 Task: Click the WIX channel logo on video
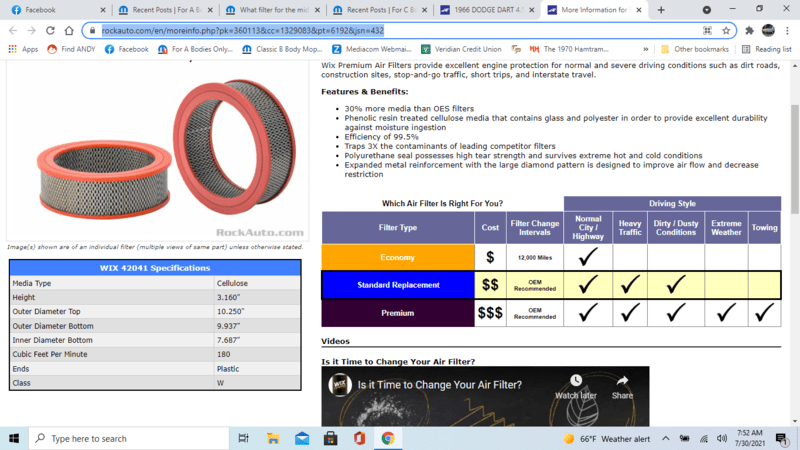pyautogui.click(x=340, y=385)
